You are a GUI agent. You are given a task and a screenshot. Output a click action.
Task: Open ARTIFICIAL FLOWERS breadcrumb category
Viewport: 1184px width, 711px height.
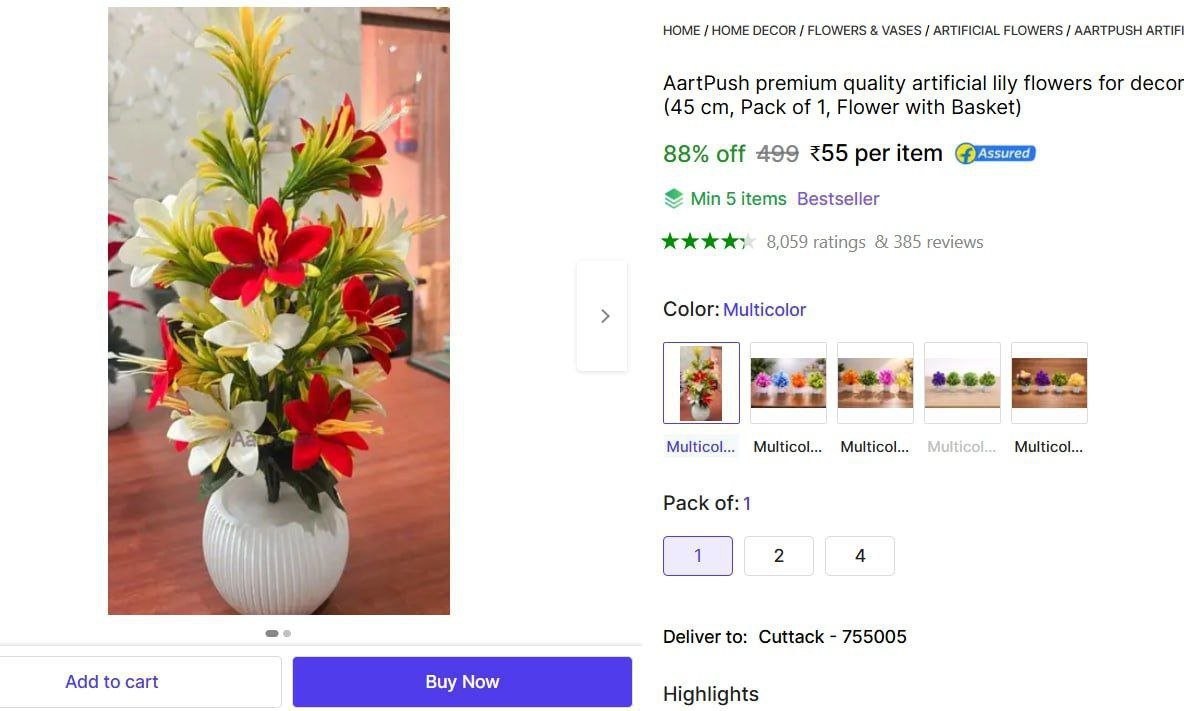[998, 31]
